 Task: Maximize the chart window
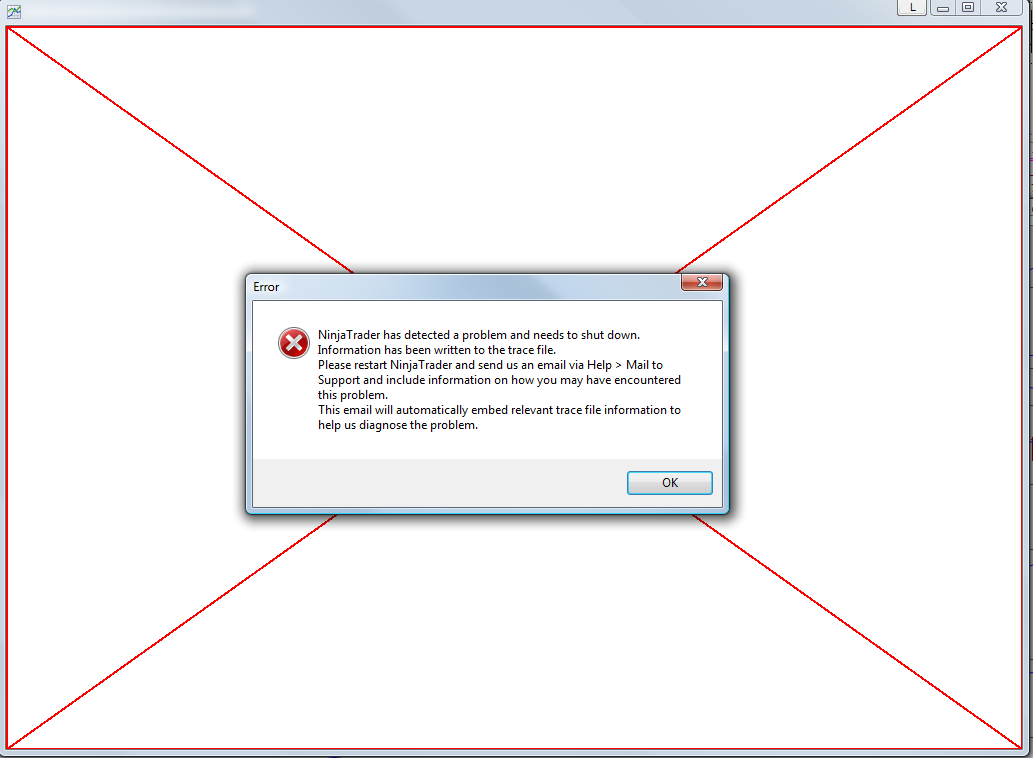pyautogui.click(x=968, y=7)
